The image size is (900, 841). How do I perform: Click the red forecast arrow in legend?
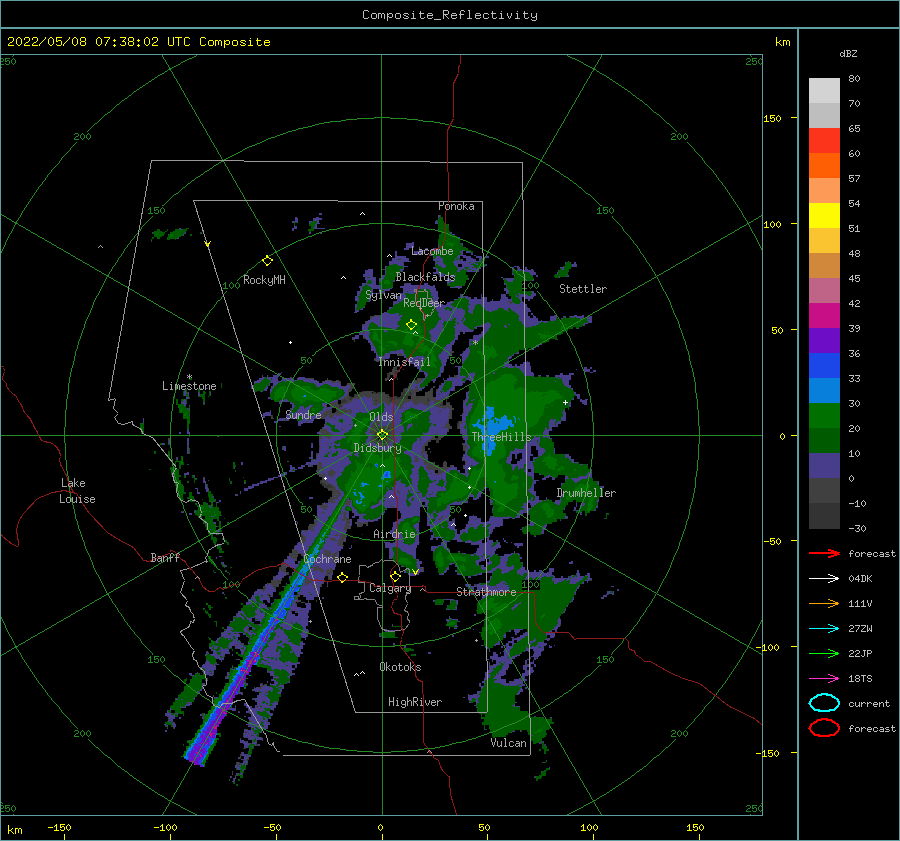pos(824,553)
